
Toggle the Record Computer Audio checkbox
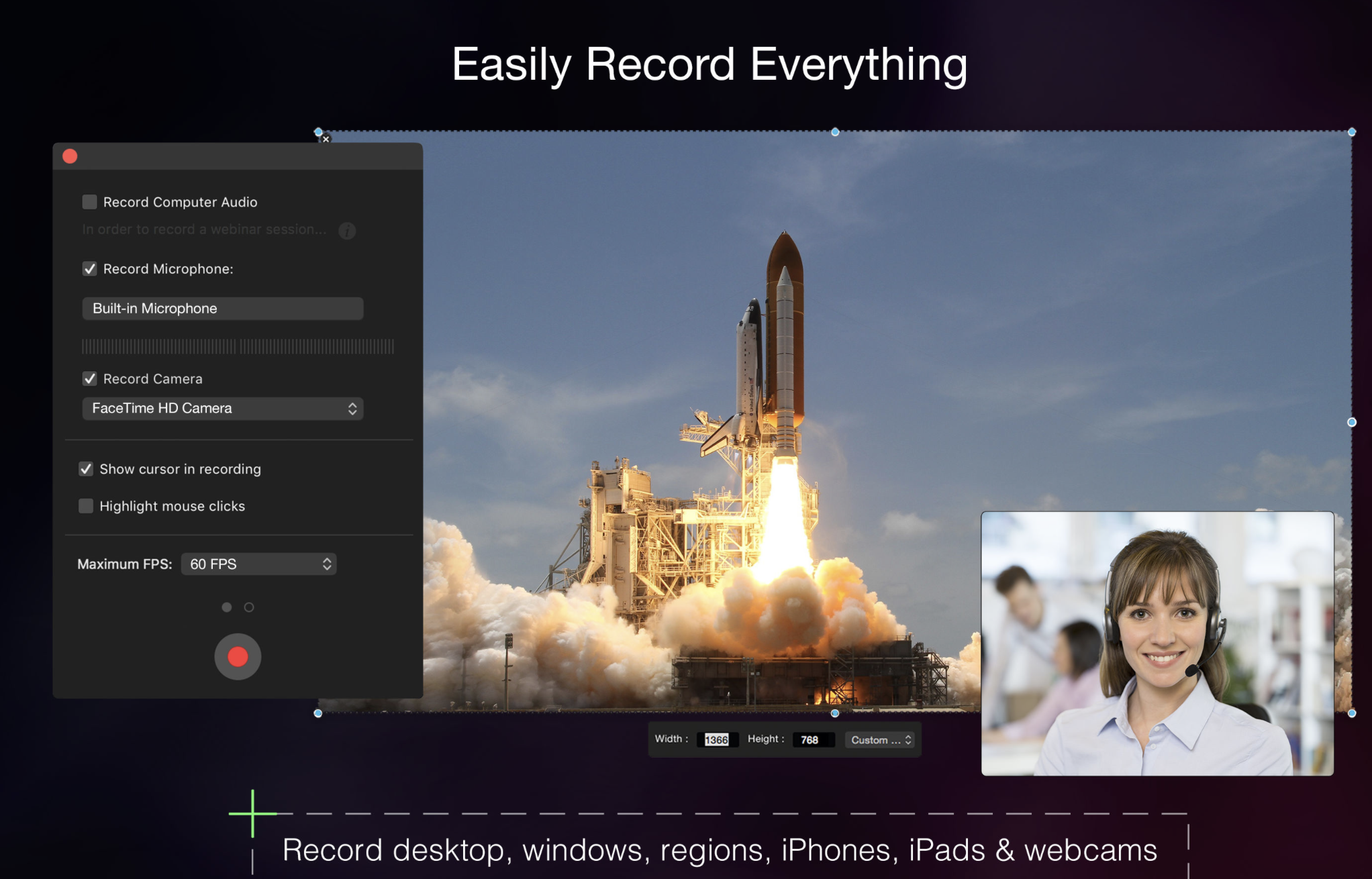click(88, 200)
